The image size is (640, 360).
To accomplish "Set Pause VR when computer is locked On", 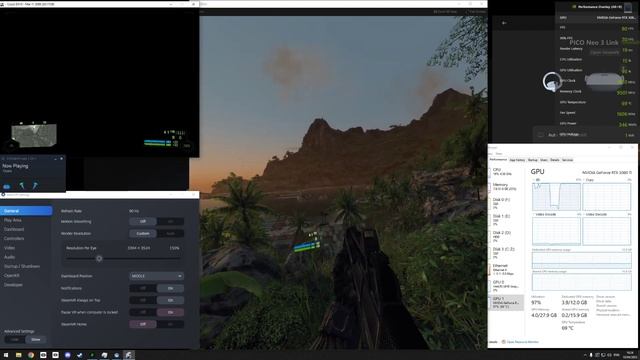I will point(170,312).
